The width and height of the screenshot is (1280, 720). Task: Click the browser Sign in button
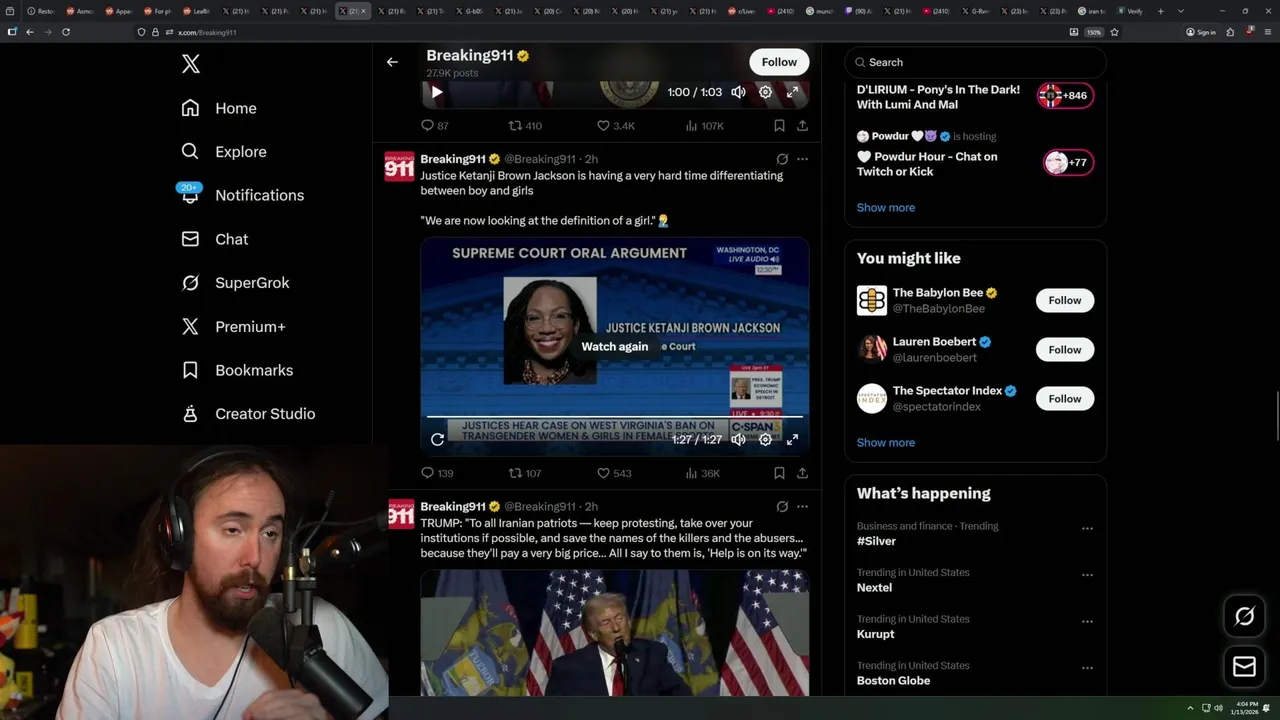1201,32
